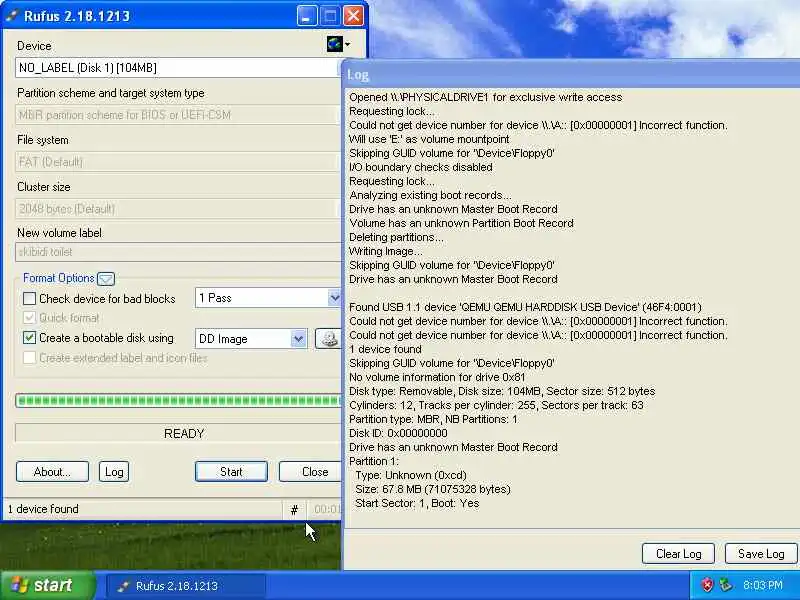Image resolution: width=800 pixels, height=600 pixels.
Task: Click the Log window title bar
Action: [570, 74]
